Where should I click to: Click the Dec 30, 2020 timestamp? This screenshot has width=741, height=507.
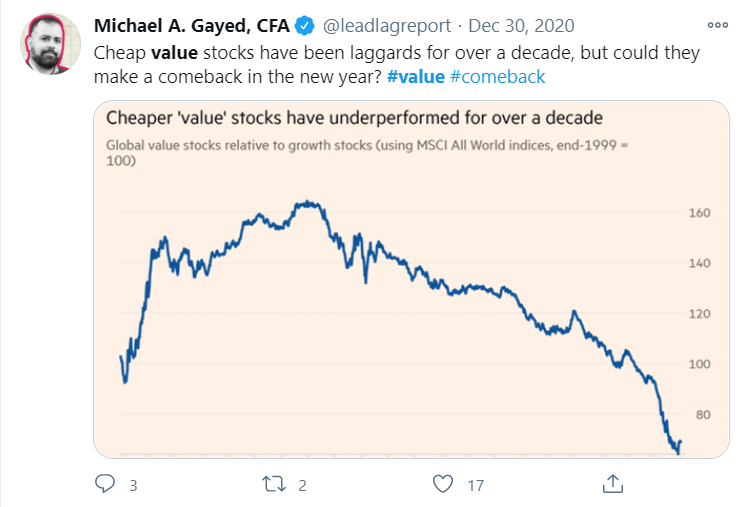click(521, 26)
